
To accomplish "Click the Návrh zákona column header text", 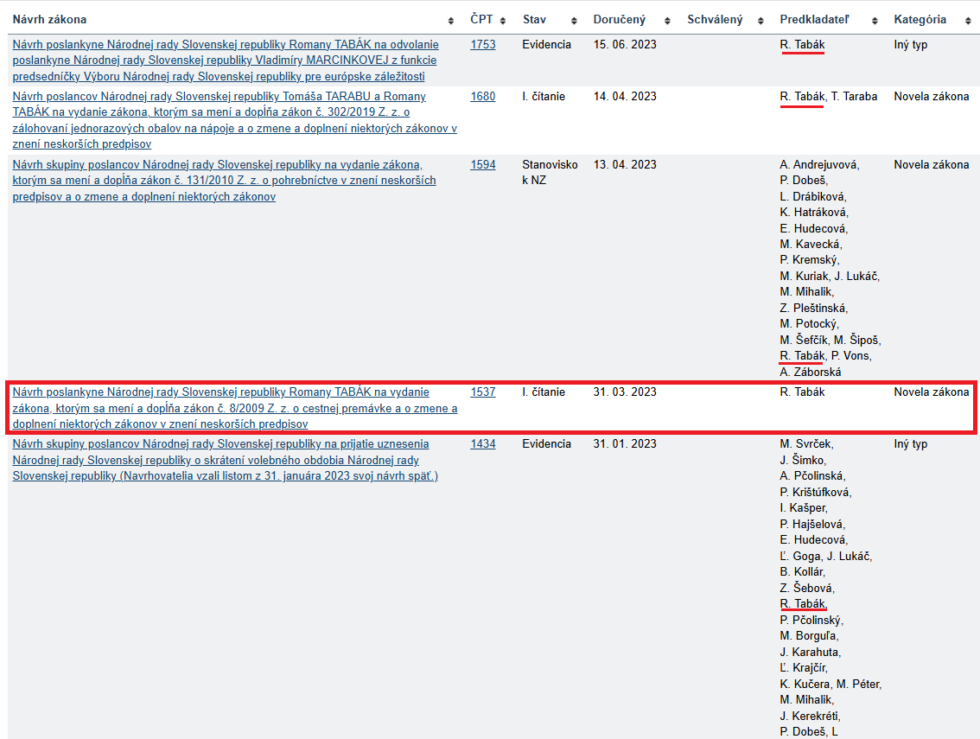I will tap(49, 20).
